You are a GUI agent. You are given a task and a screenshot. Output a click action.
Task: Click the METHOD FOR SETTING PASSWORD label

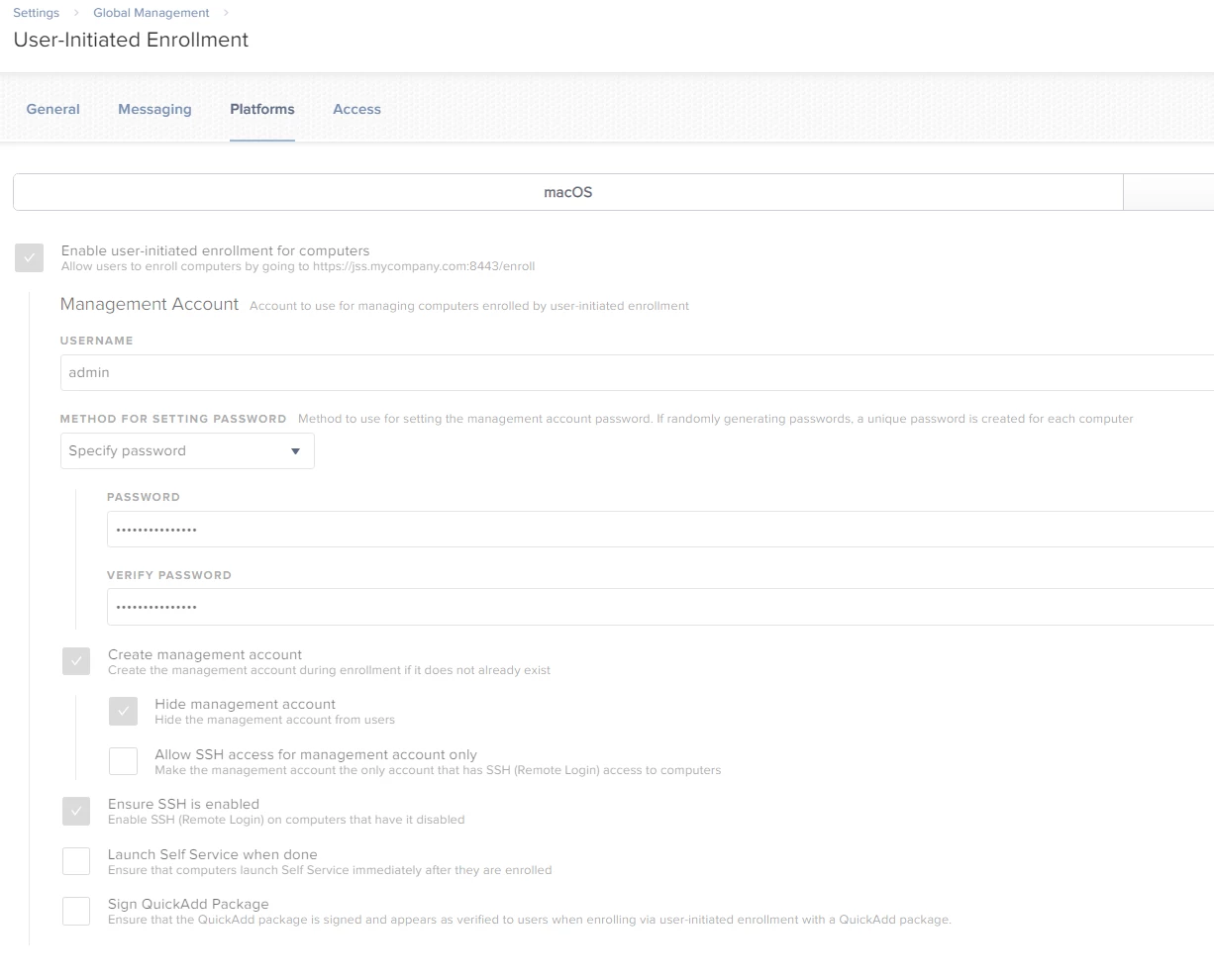[x=173, y=419]
